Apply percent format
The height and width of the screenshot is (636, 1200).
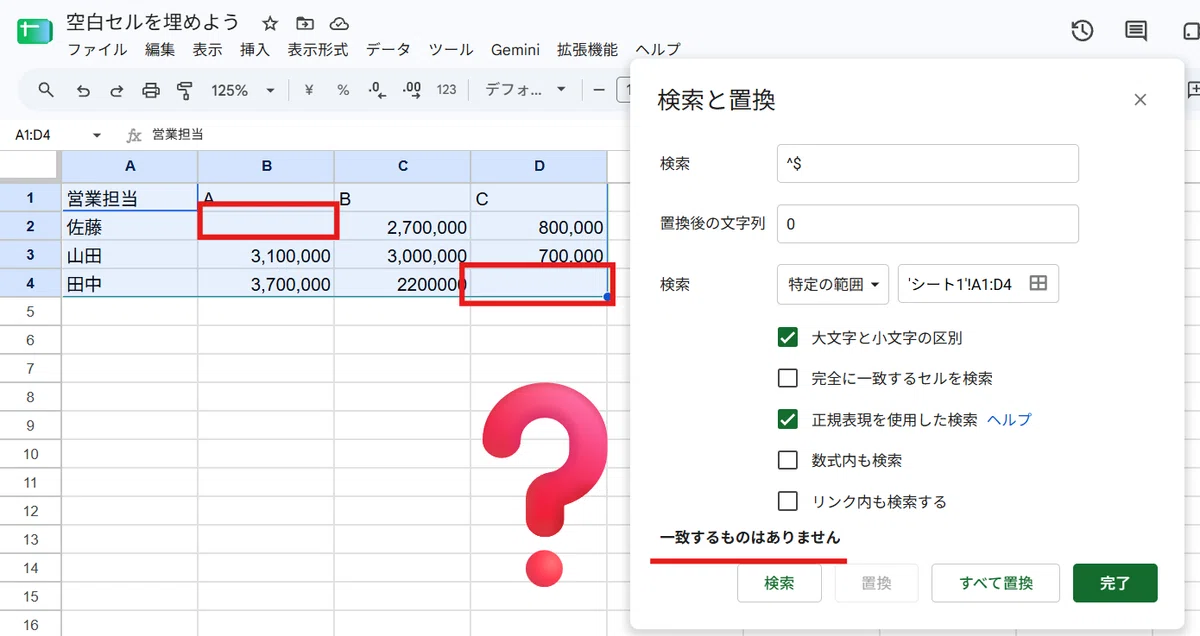pyautogui.click(x=343, y=90)
